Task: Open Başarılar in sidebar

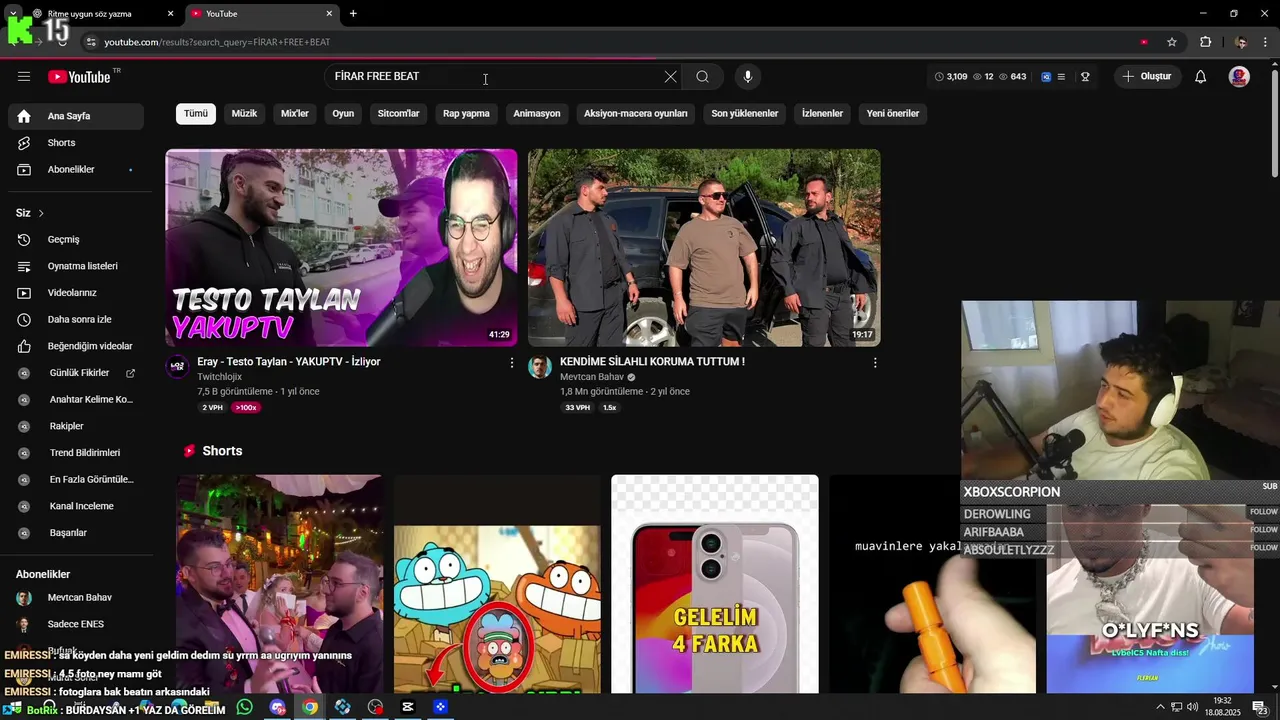Action: tap(76, 533)
